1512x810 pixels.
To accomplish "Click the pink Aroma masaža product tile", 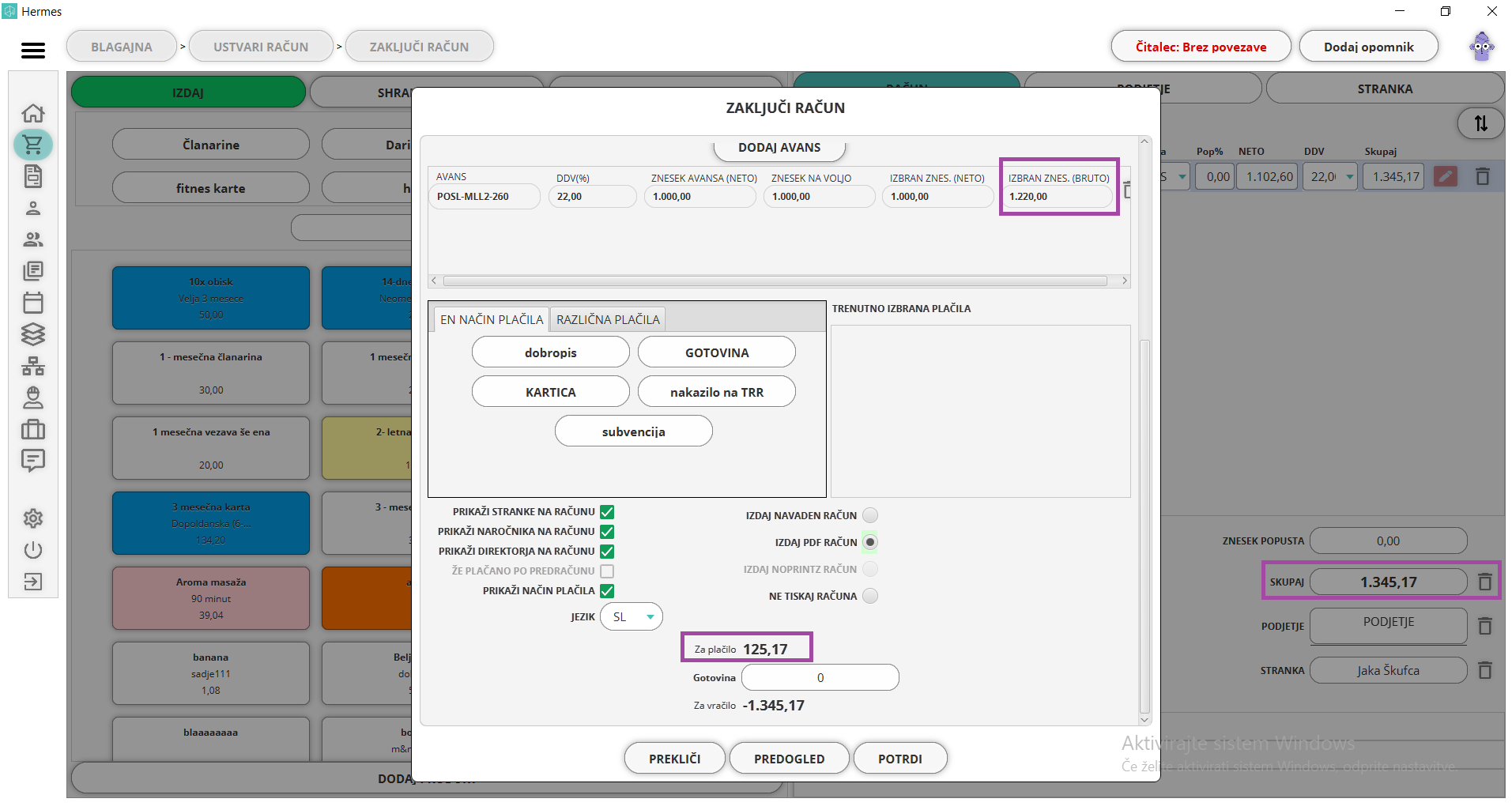I will coord(211,598).
